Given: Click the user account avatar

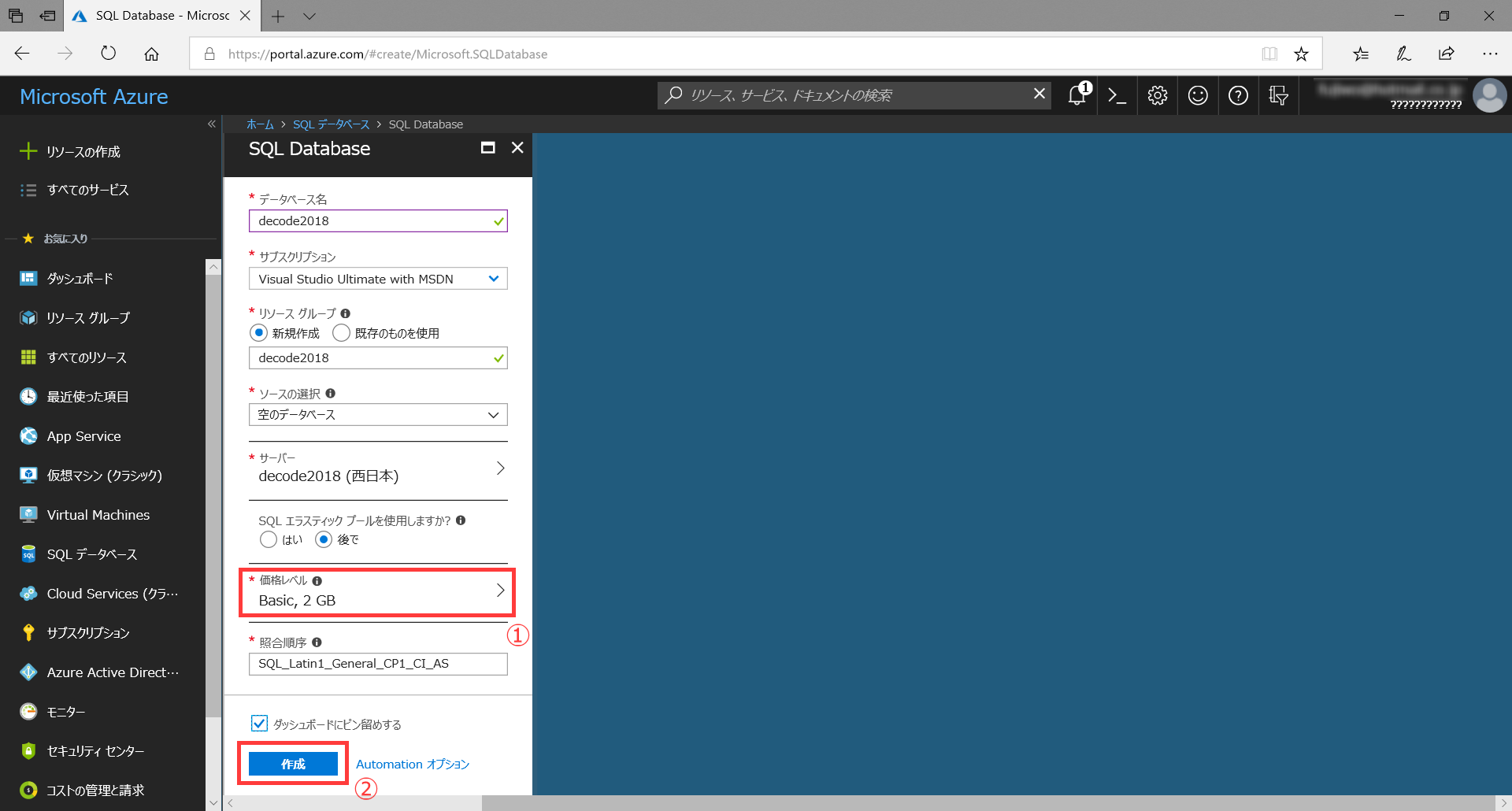Looking at the screenshot, I should click(x=1489, y=96).
